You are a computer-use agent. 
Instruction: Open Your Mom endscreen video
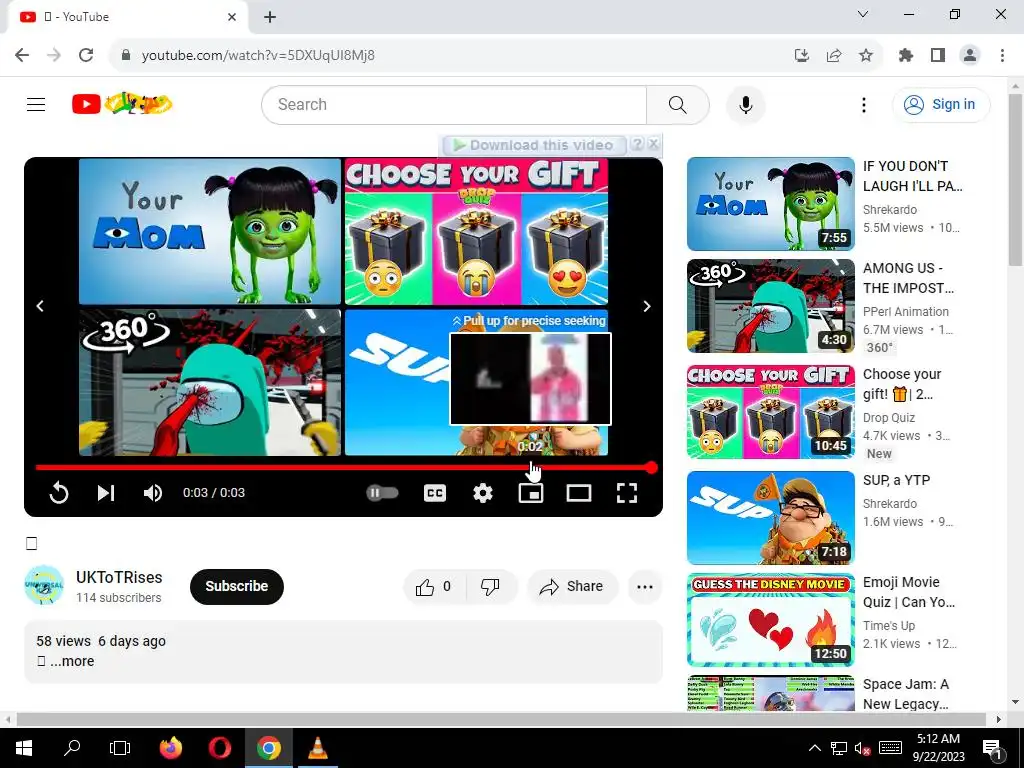[210, 231]
